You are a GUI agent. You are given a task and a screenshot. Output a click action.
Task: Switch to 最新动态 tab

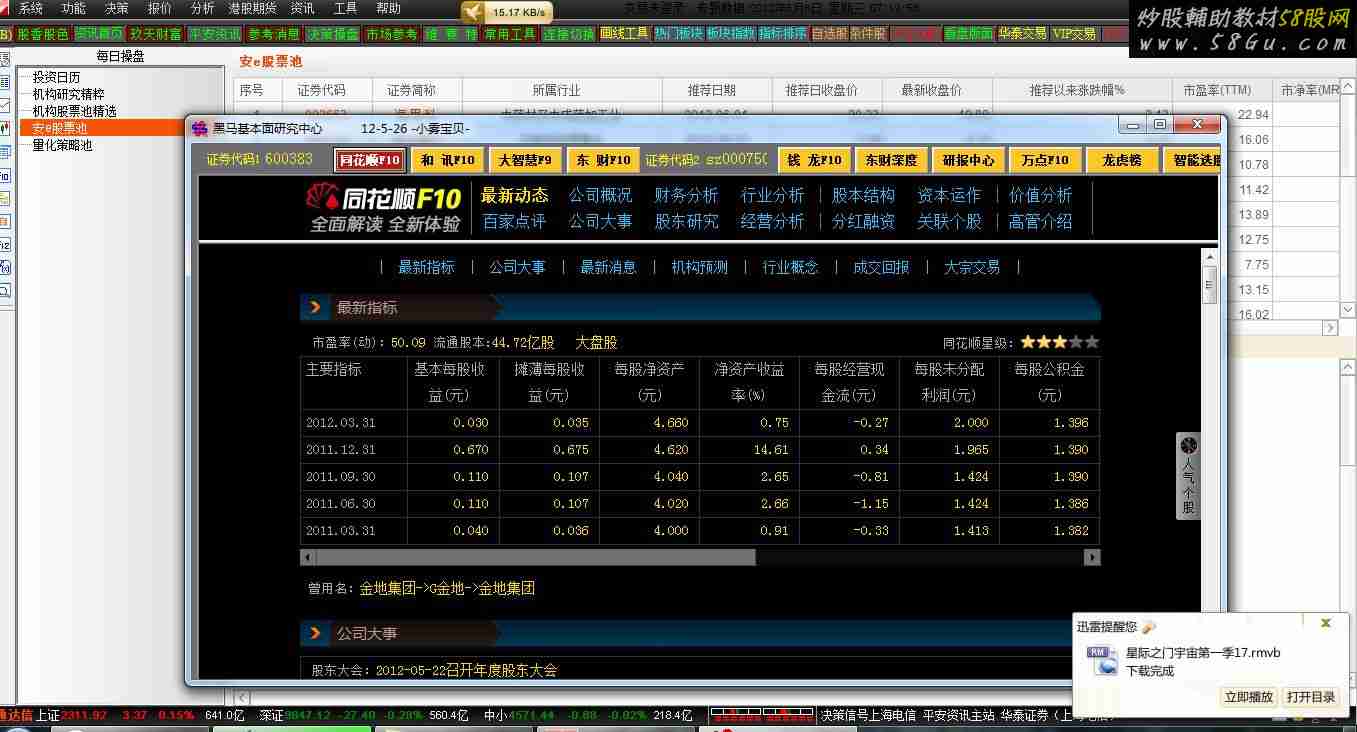(515, 195)
